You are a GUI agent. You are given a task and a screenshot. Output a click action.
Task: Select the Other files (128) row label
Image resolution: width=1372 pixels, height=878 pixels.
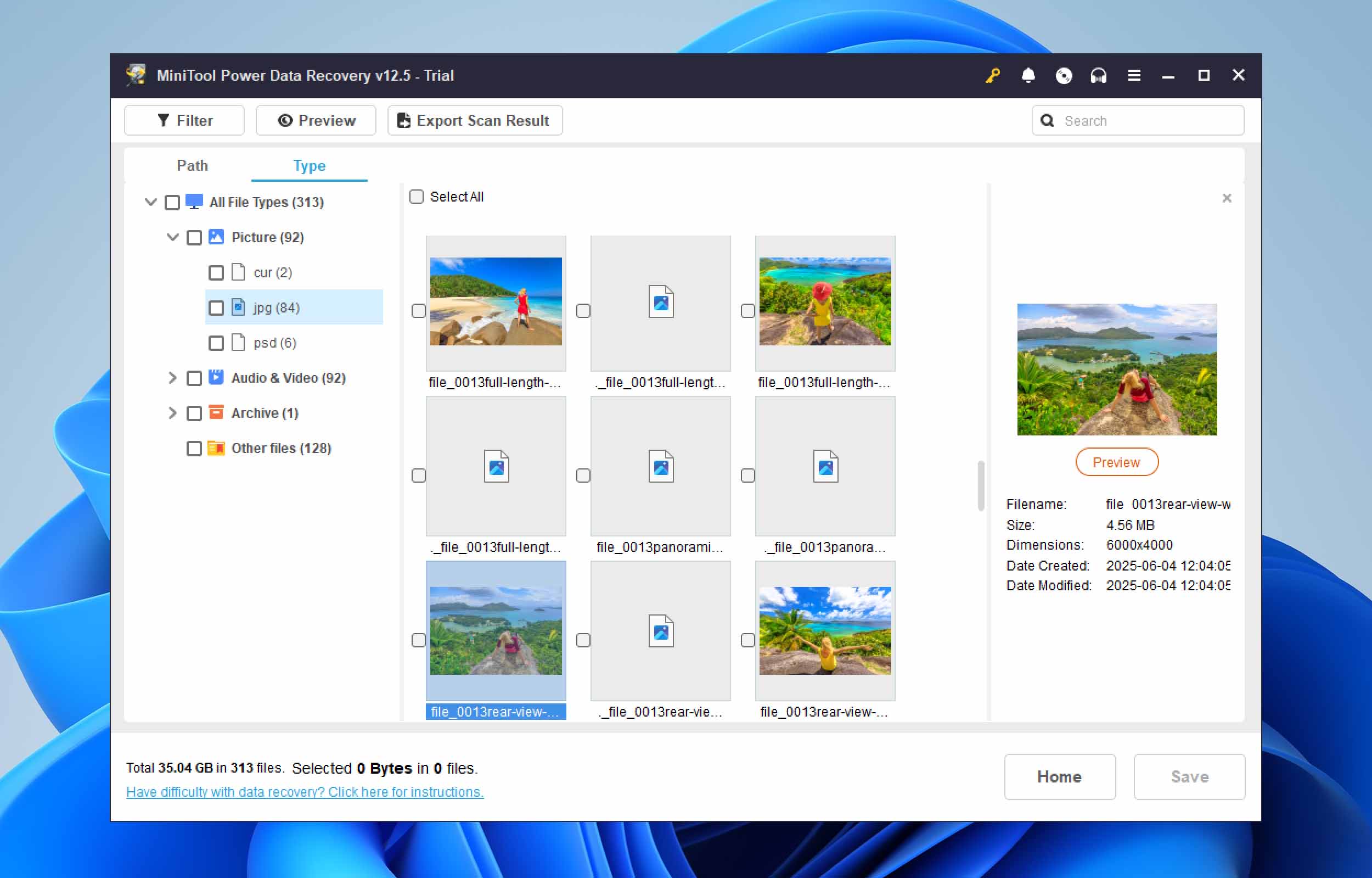[282, 448]
